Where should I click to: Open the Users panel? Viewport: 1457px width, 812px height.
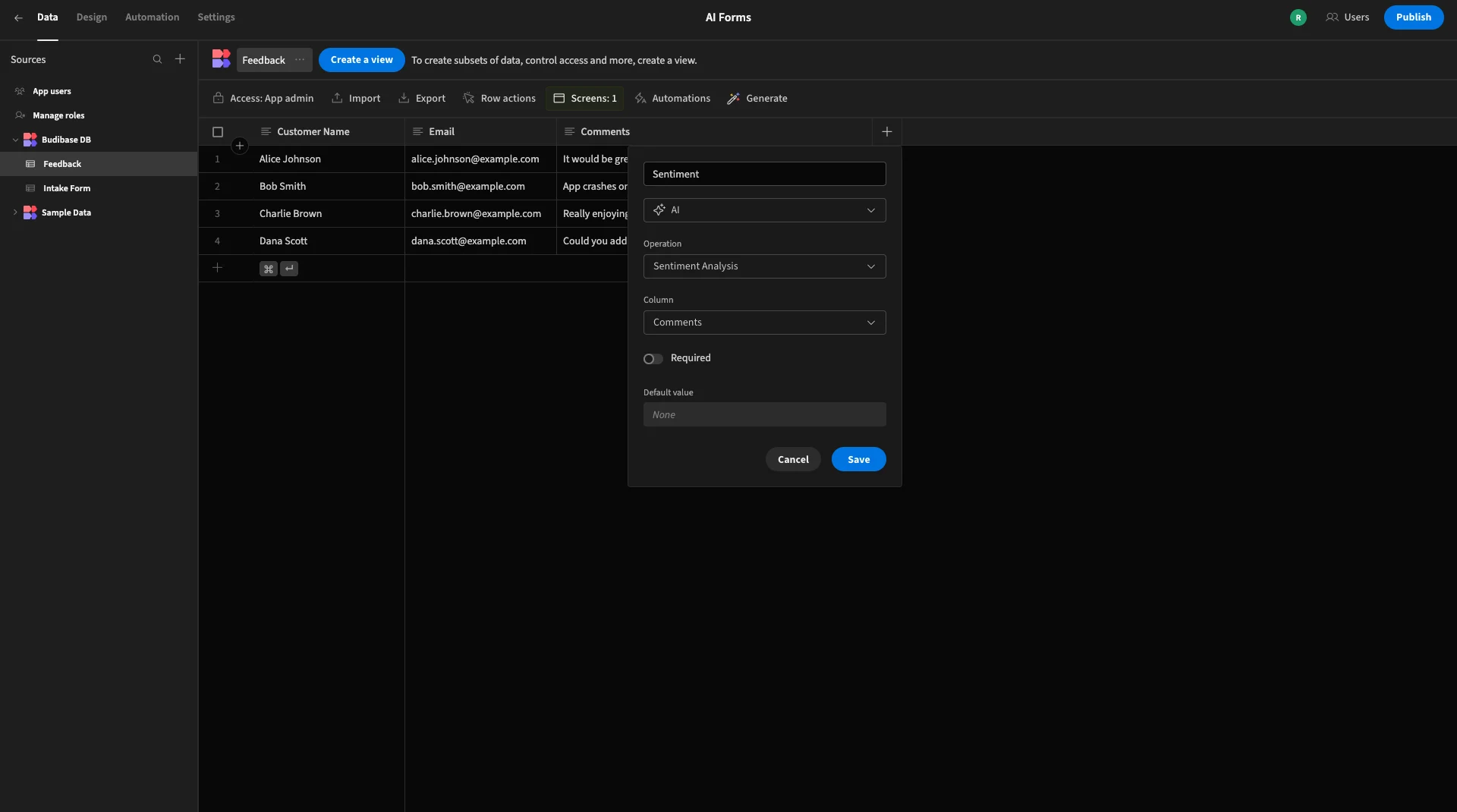tap(1347, 17)
